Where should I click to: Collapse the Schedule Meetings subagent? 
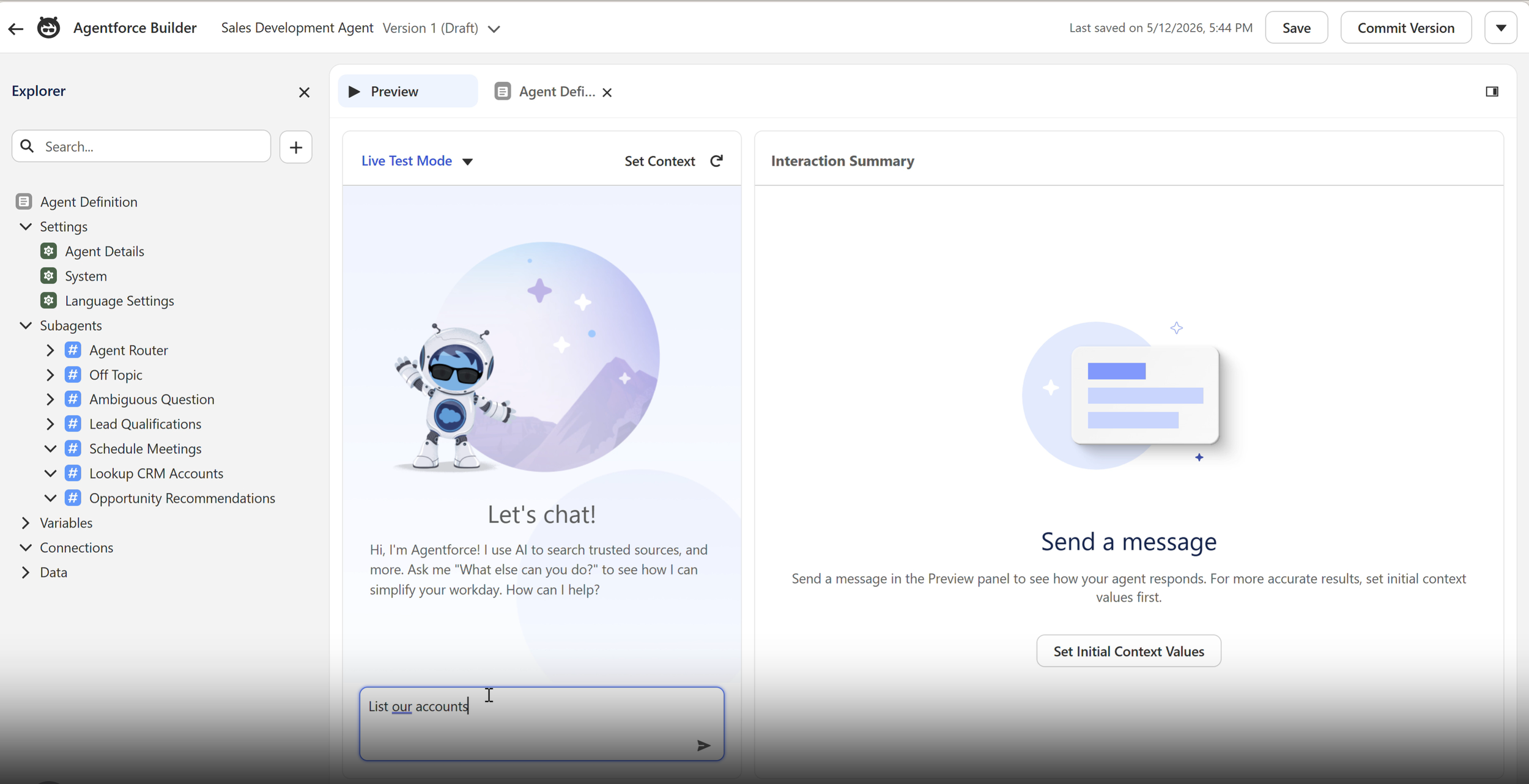[x=50, y=448]
